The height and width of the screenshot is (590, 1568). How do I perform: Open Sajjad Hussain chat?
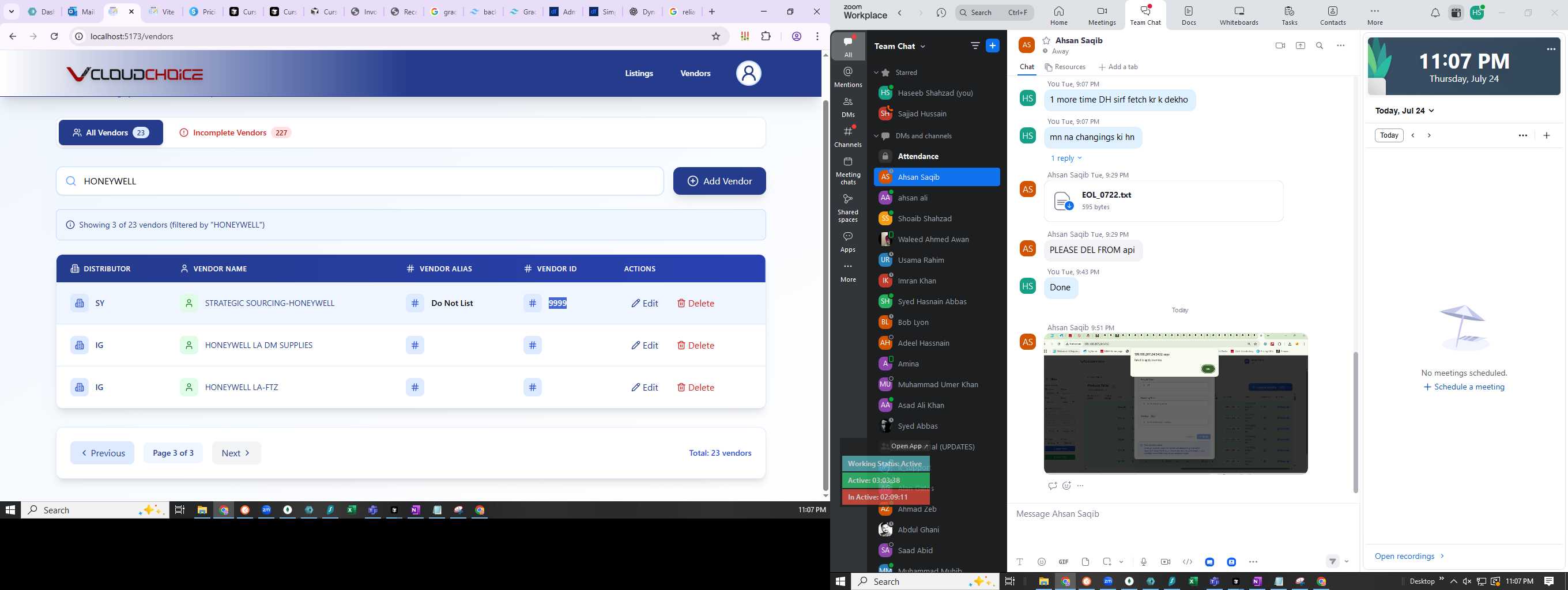(922, 114)
